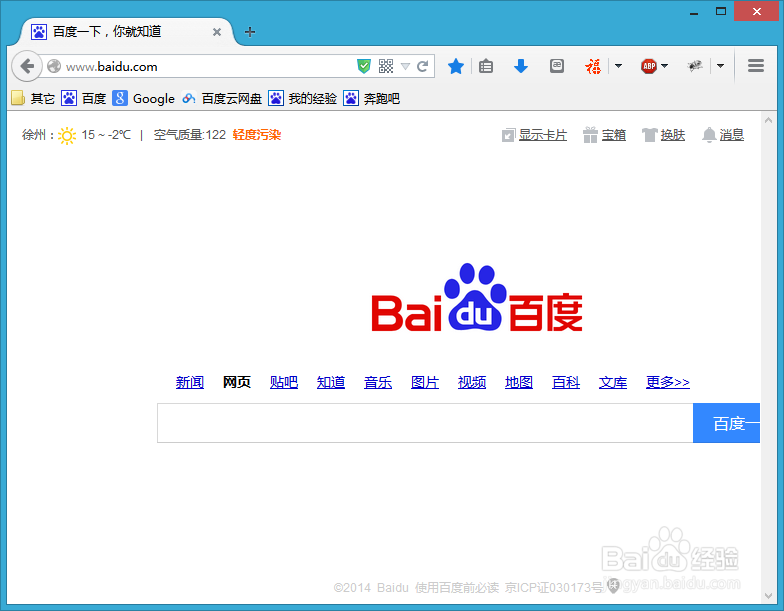Open the 音乐 music link
This screenshot has width=784, height=611.
click(378, 382)
